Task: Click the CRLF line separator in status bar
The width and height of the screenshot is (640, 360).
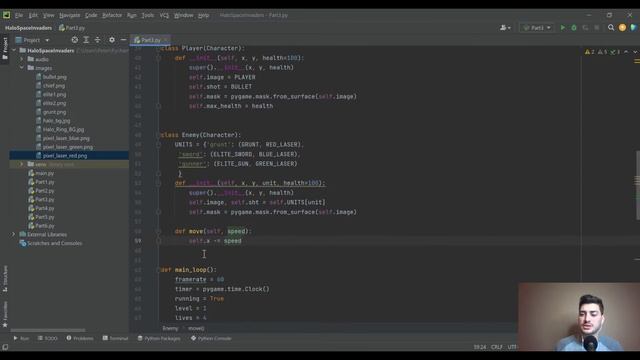Action: [497, 347]
